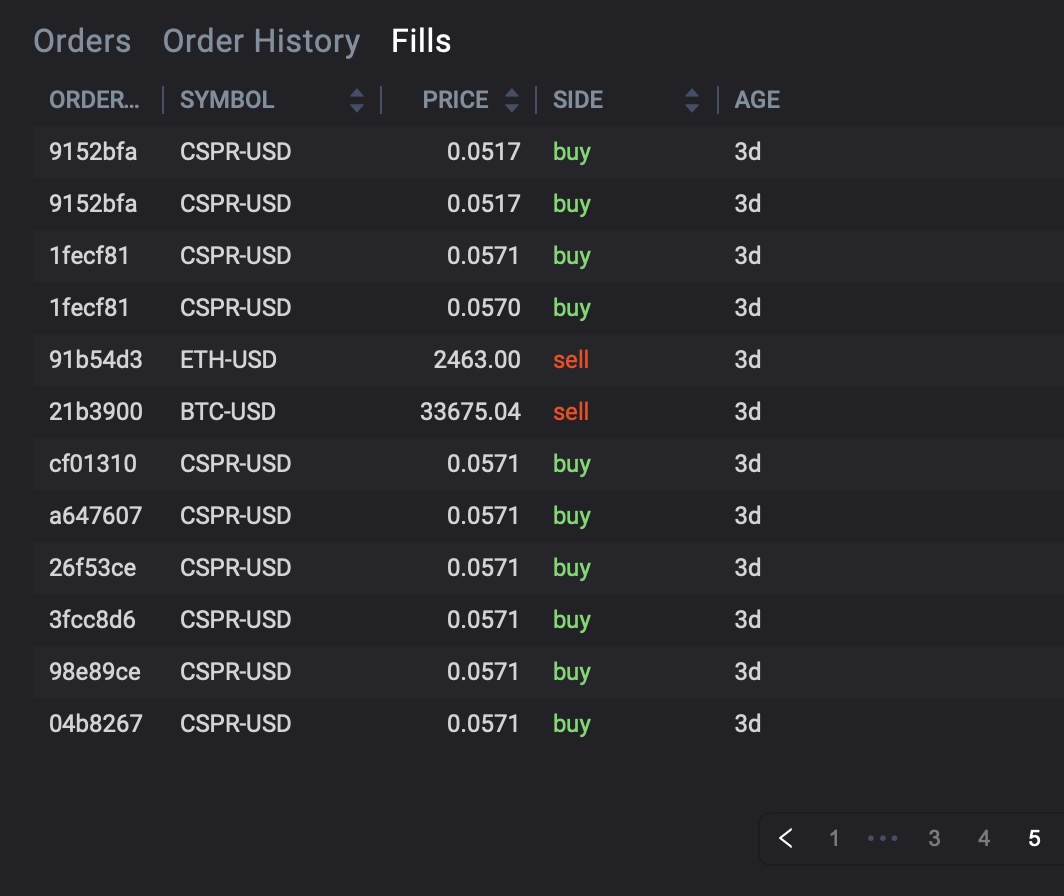
Task: Select the ETH-USD sell fill row
Action: click(x=400, y=360)
